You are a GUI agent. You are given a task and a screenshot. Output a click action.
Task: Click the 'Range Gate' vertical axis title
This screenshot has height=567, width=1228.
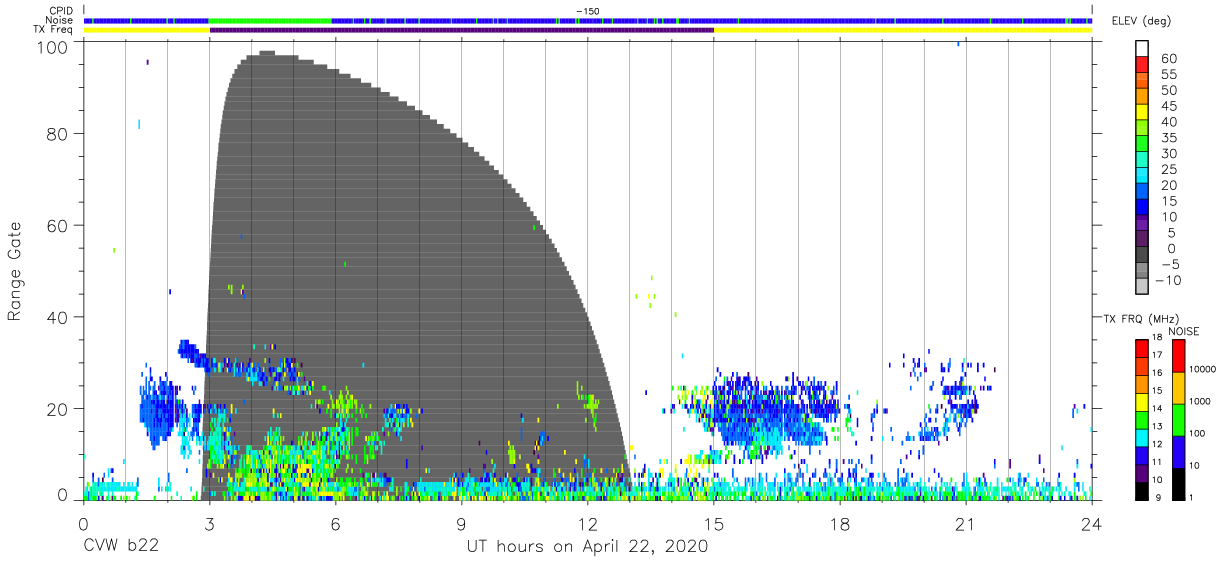(x=15, y=270)
